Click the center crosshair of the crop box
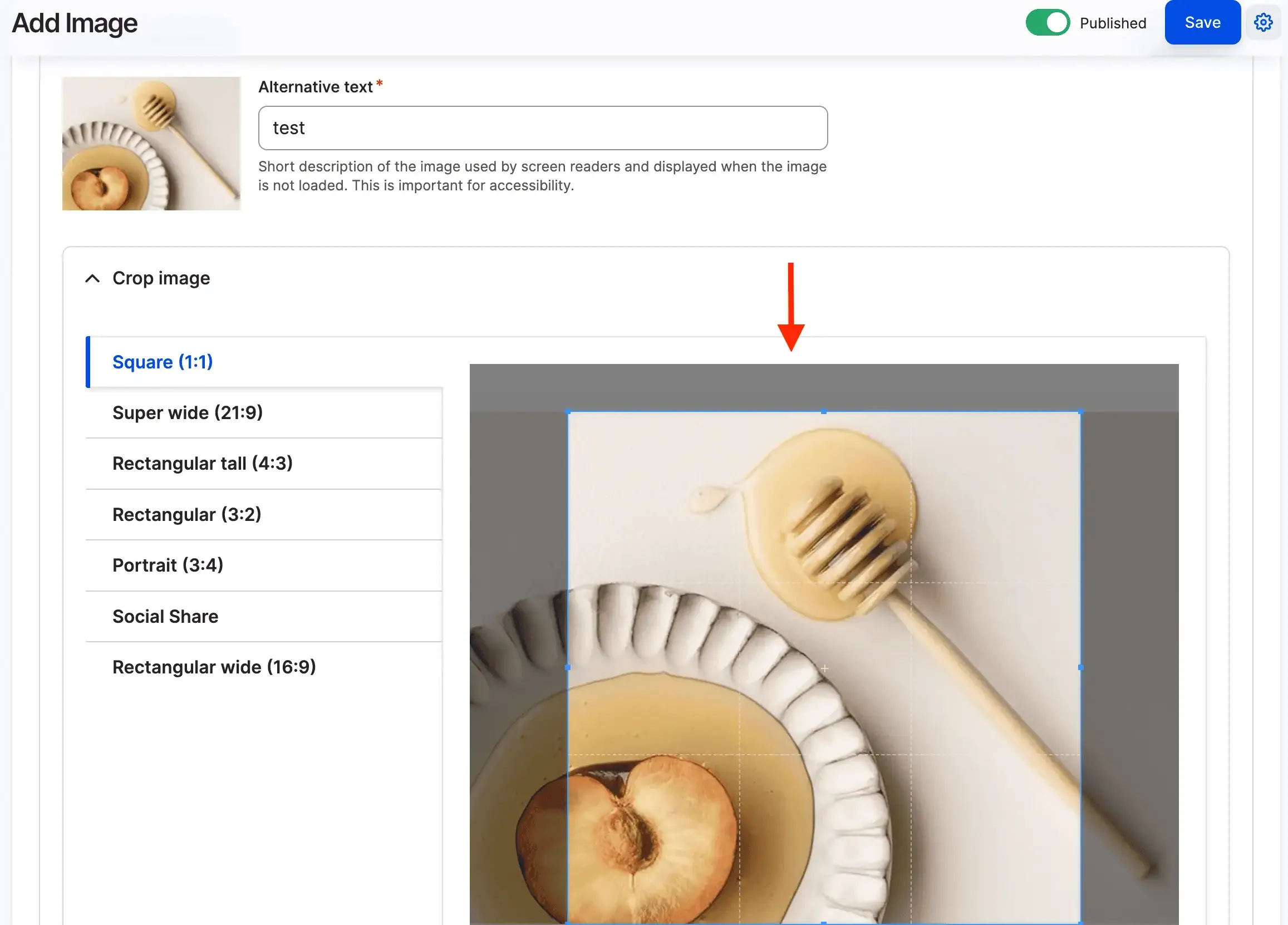Screen dimensions: 1288x925 pyautogui.click(x=824, y=668)
